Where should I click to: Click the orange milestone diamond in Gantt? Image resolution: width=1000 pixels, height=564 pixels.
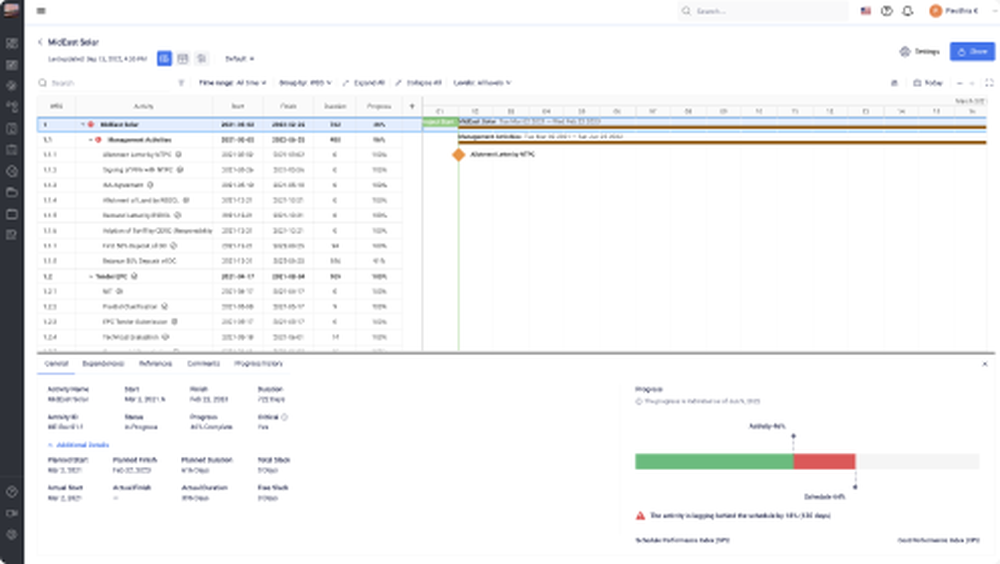pyautogui.click(x=459, y=154)
